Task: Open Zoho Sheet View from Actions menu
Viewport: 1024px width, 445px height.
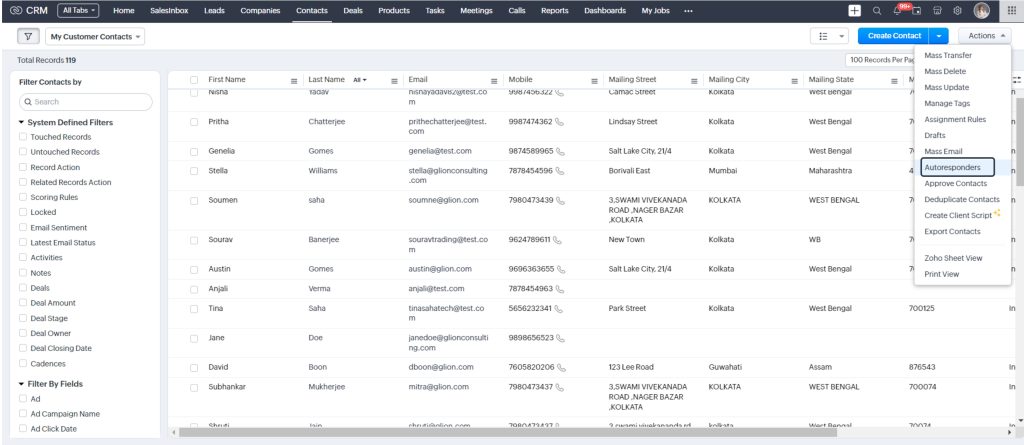Action: click(x=953, y=258)
